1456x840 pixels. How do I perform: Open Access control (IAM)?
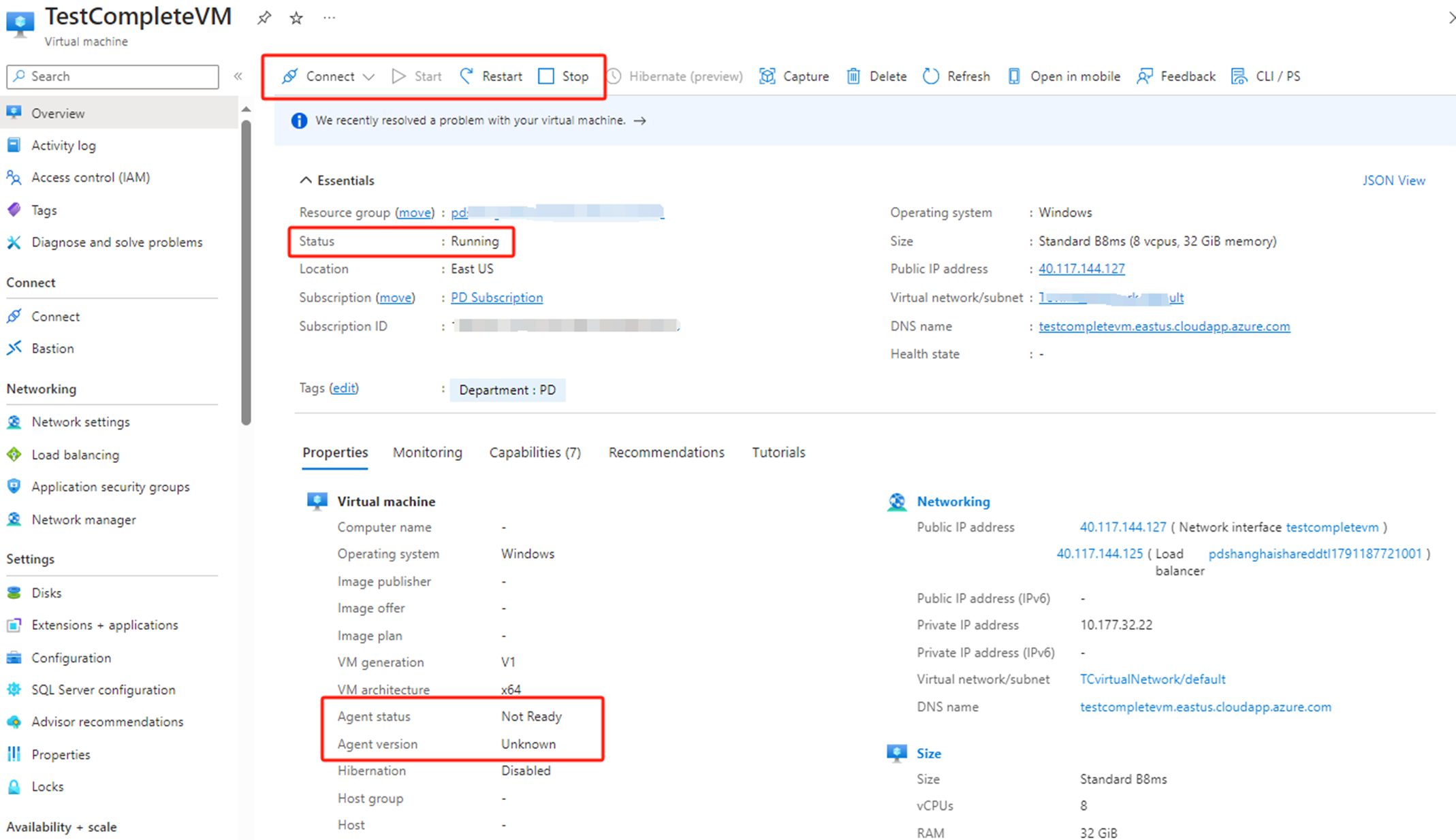pos(91,177)
